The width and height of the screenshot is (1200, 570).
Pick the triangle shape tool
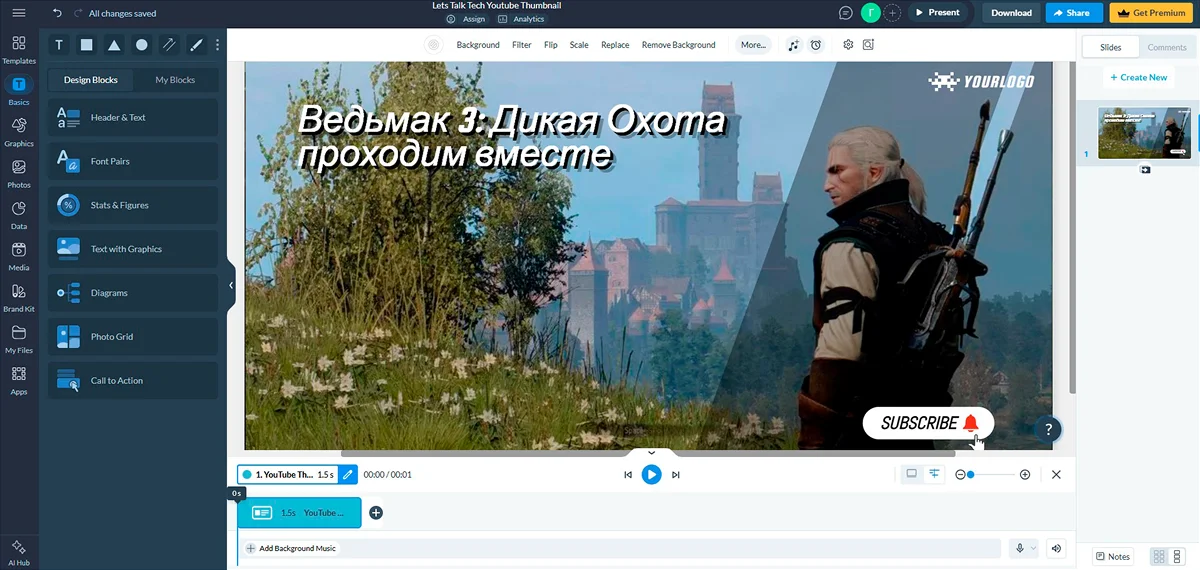[x=114, y=45]
